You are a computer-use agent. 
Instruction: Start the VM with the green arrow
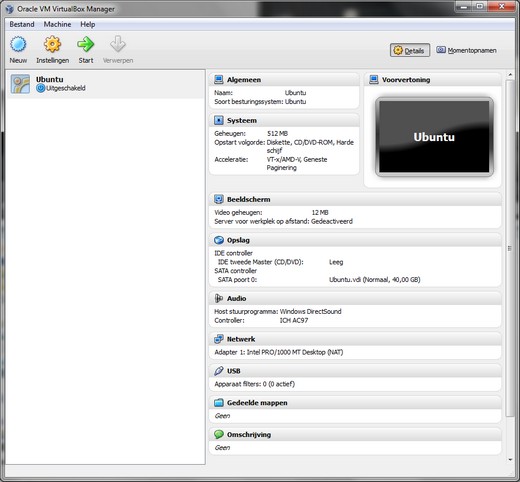pos(86,44)
